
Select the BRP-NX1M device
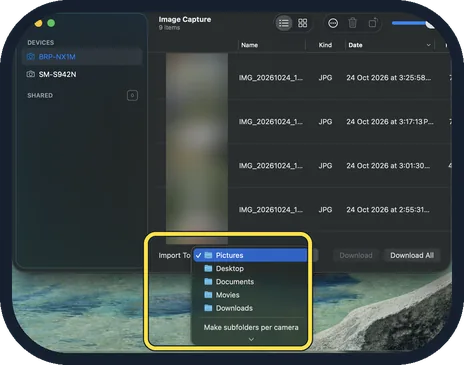82,57
